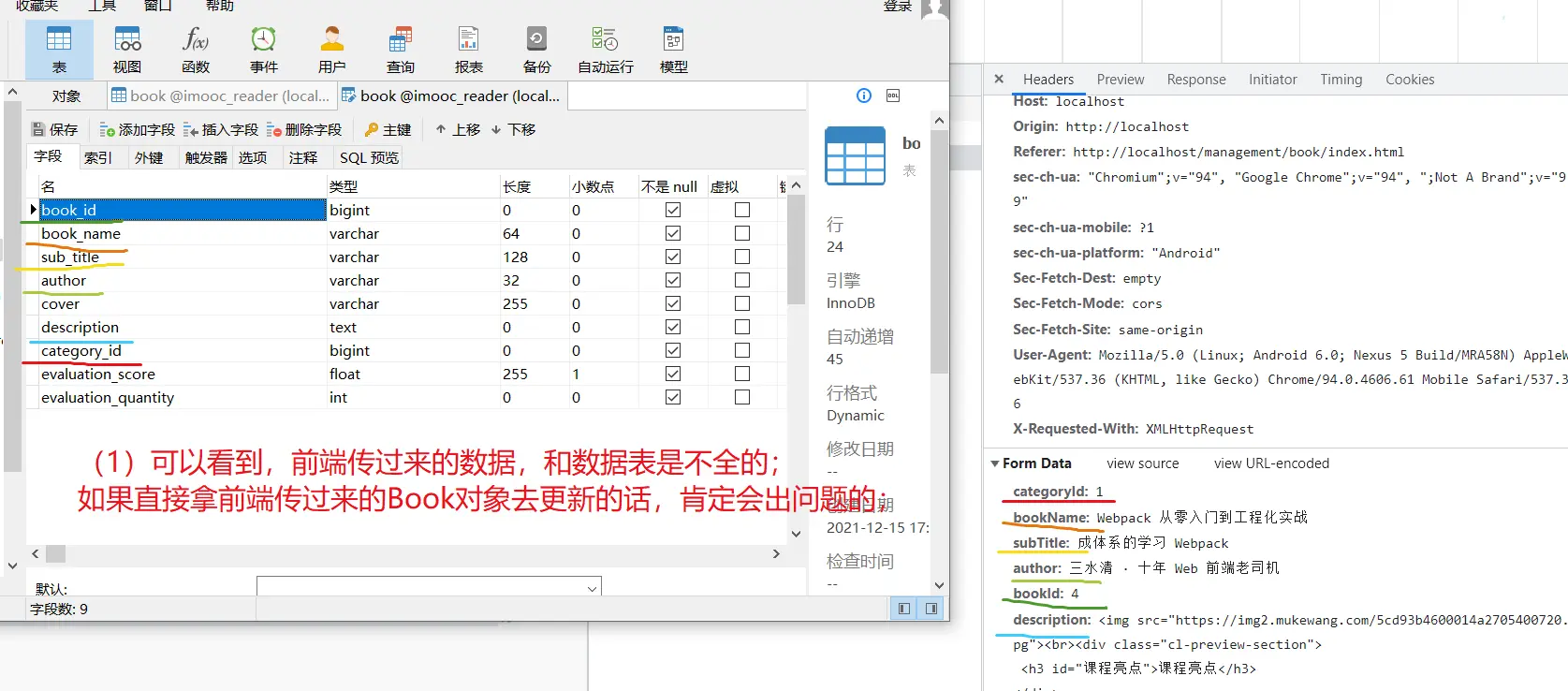This screenshot has width=1568, height=691.
Task: Click the 函数 (Function) icon
Action: (x=196, y=50)
